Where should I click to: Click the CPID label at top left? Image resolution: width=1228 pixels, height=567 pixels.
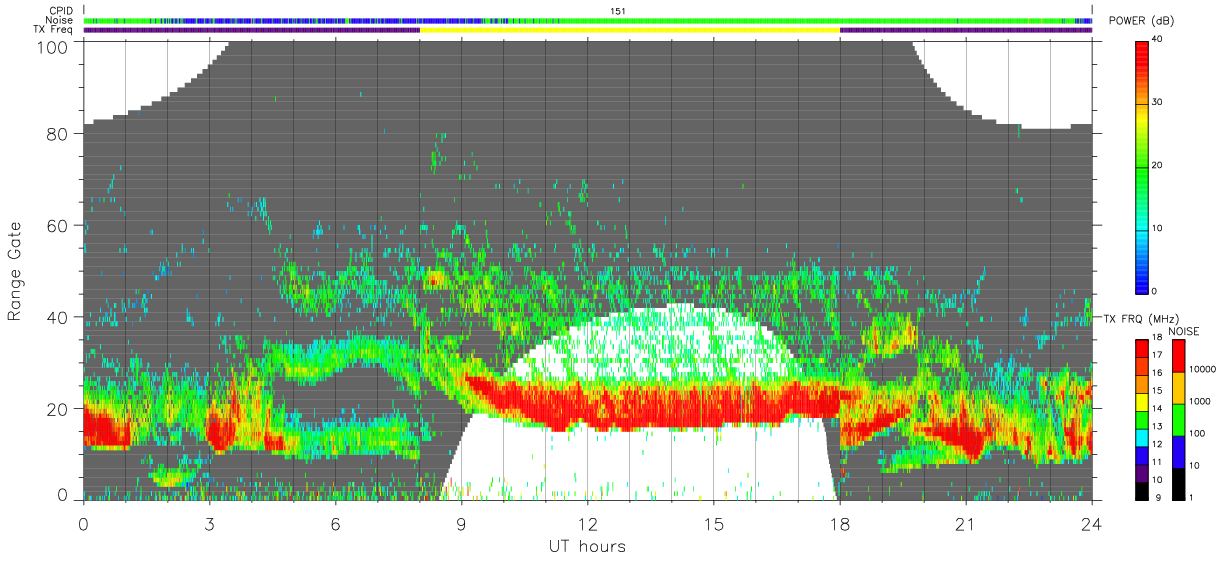62,11
